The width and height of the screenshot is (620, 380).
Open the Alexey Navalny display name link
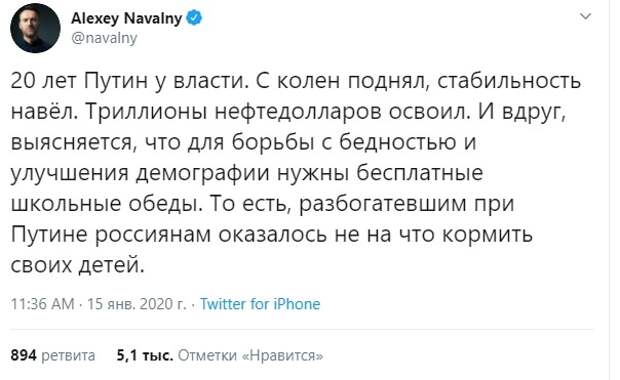pos(127,18)
